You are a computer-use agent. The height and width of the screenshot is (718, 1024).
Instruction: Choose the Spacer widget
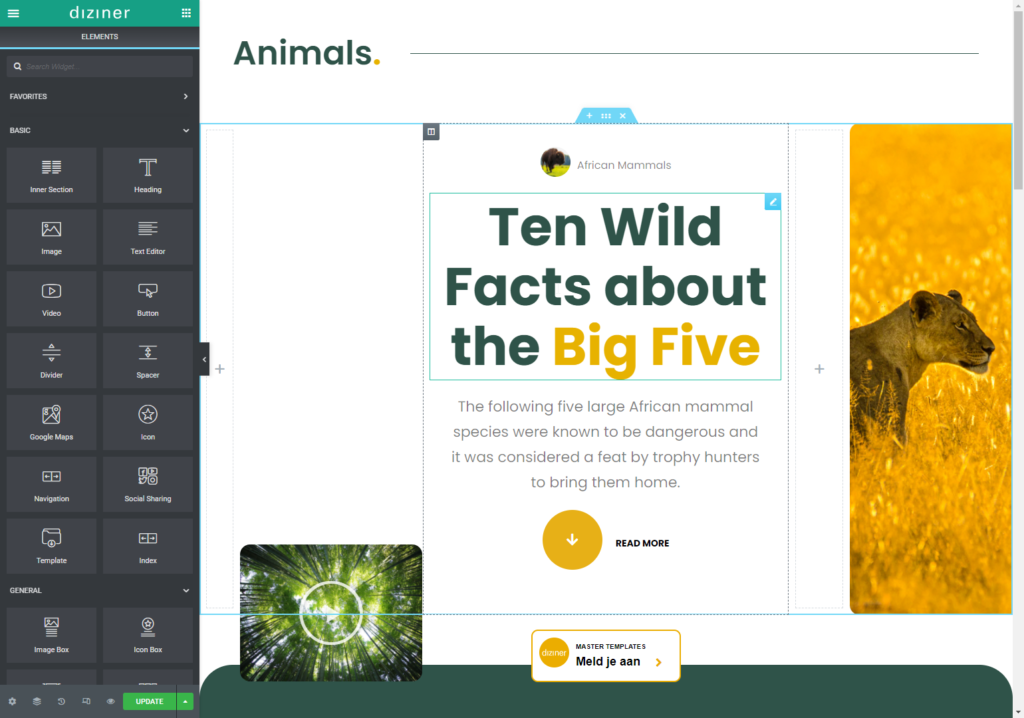click(148, 361)
